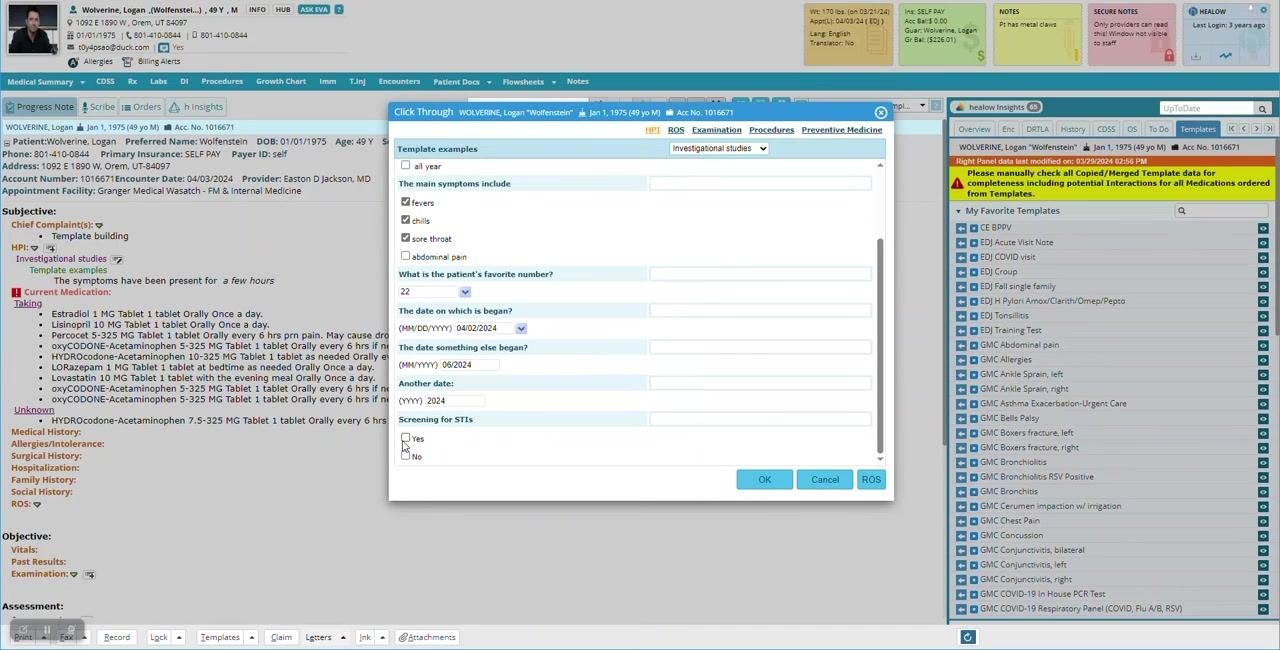Open the date picker arrow beside 04/02/2024
1280x650 pixels.
521,328
